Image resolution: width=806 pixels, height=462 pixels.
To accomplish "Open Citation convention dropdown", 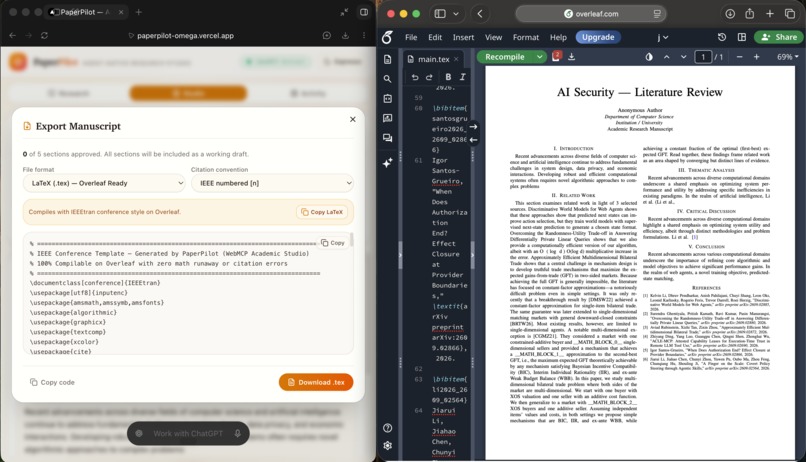I will (272, 183).
